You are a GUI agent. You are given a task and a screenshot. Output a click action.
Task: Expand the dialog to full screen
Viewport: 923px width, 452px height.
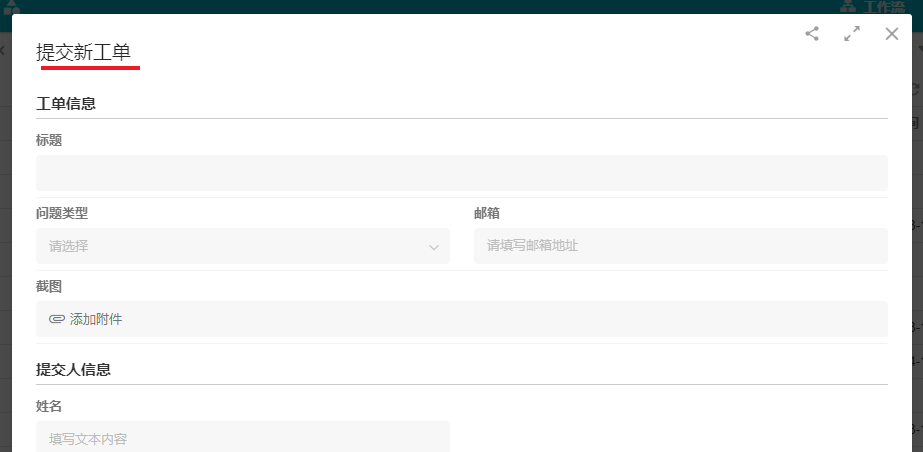[852, 34]
